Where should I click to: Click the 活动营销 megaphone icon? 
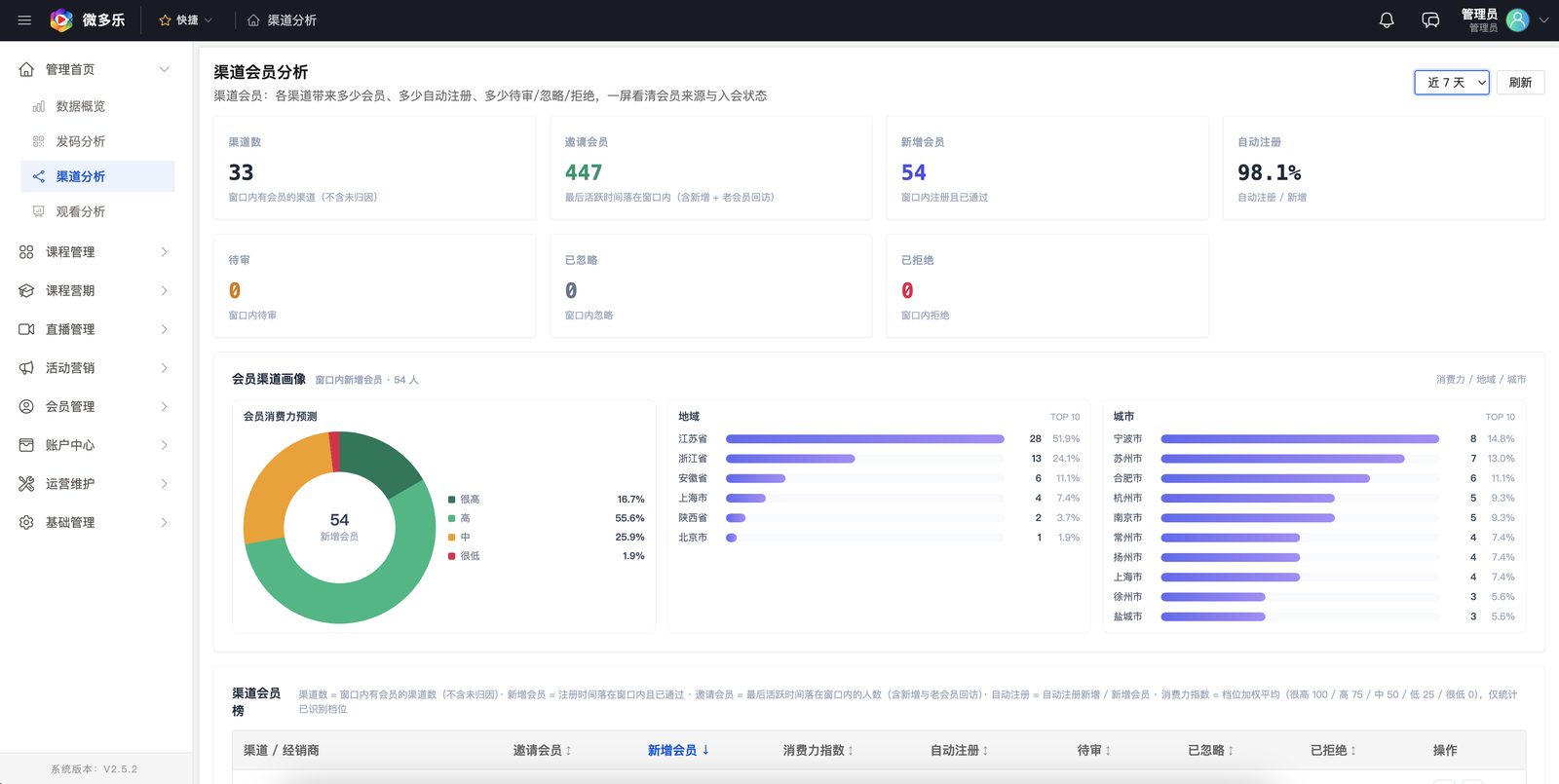(x=26, y=368)
